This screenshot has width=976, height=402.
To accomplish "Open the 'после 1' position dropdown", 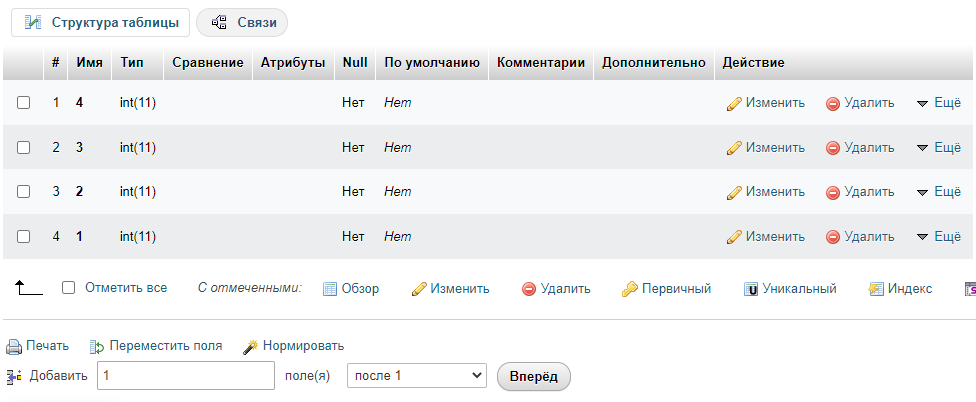I will click(x=416, y=376).
